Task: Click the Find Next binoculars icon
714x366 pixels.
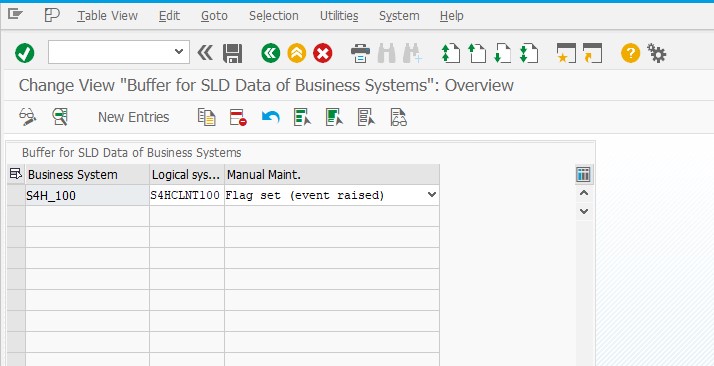Action: click(x=413, y=53)
